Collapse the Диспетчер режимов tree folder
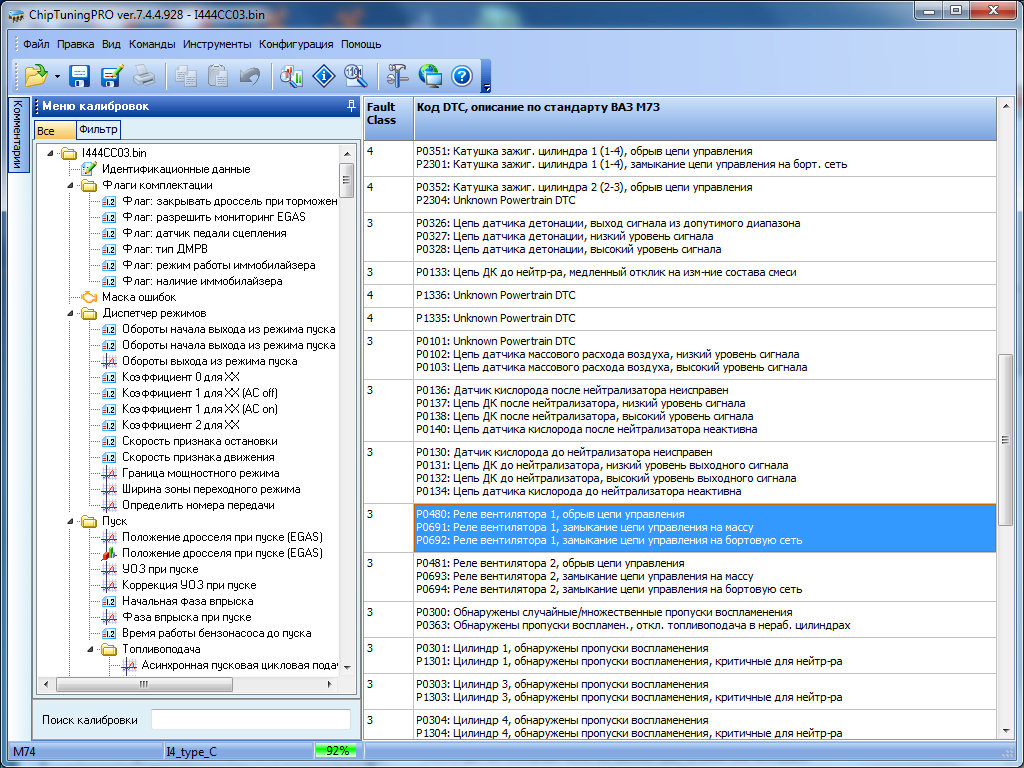The height and width of the screenshot is (768, 1024). coord(71,313)
